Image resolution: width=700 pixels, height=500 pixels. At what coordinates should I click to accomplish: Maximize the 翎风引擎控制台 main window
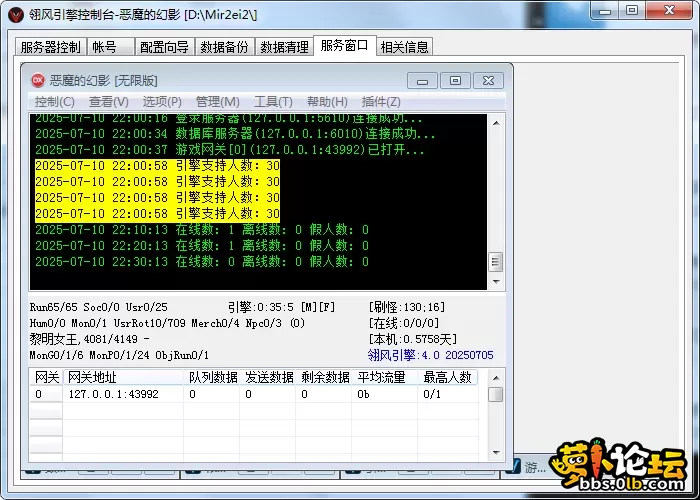[x=632, y=11]
